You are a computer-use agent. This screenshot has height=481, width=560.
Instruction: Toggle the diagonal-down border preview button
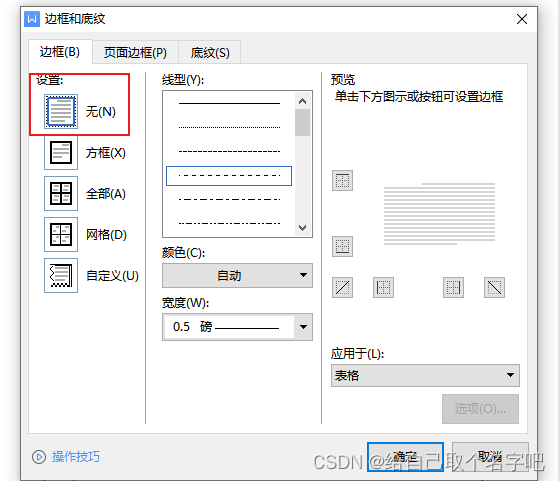point(494,287)
